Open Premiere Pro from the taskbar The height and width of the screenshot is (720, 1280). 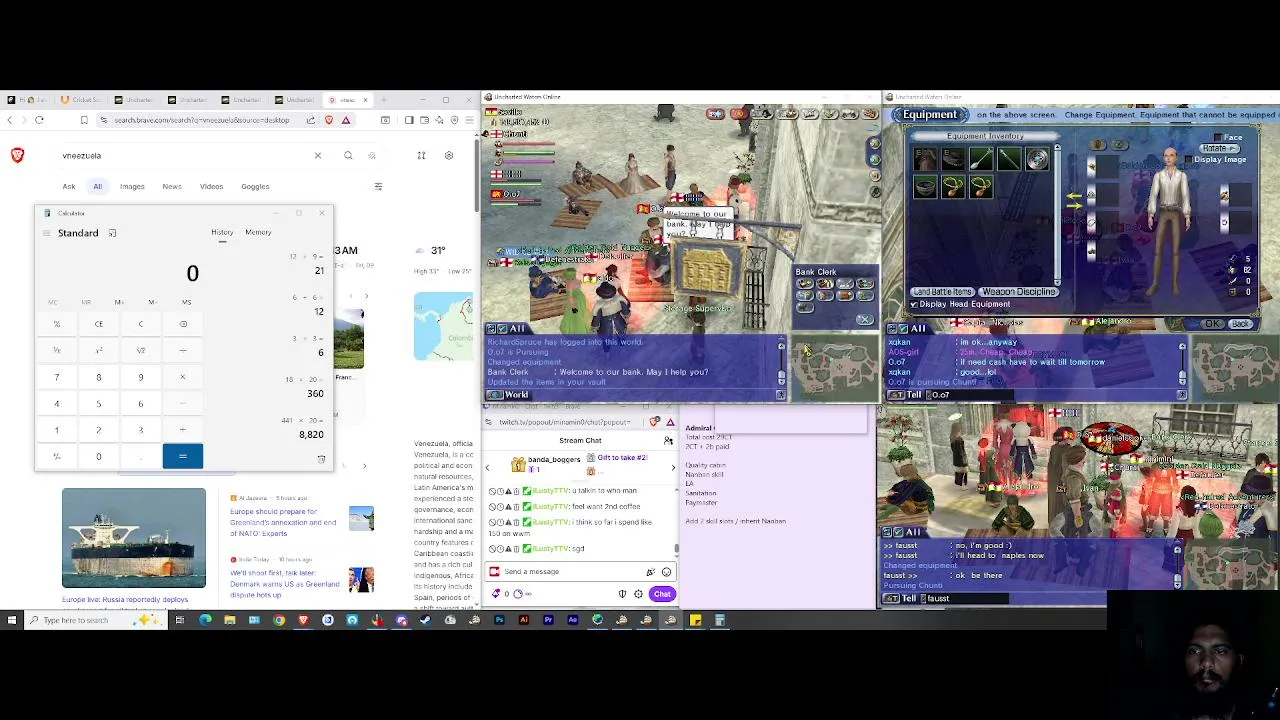coord(548,620)
